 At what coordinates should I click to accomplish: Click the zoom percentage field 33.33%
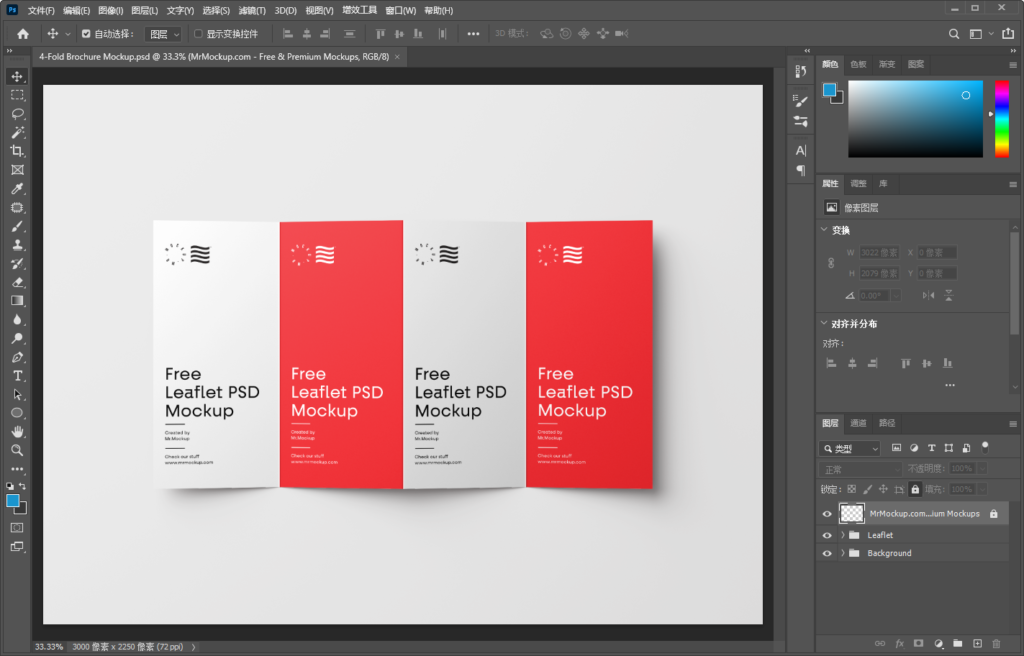(49, 647)
